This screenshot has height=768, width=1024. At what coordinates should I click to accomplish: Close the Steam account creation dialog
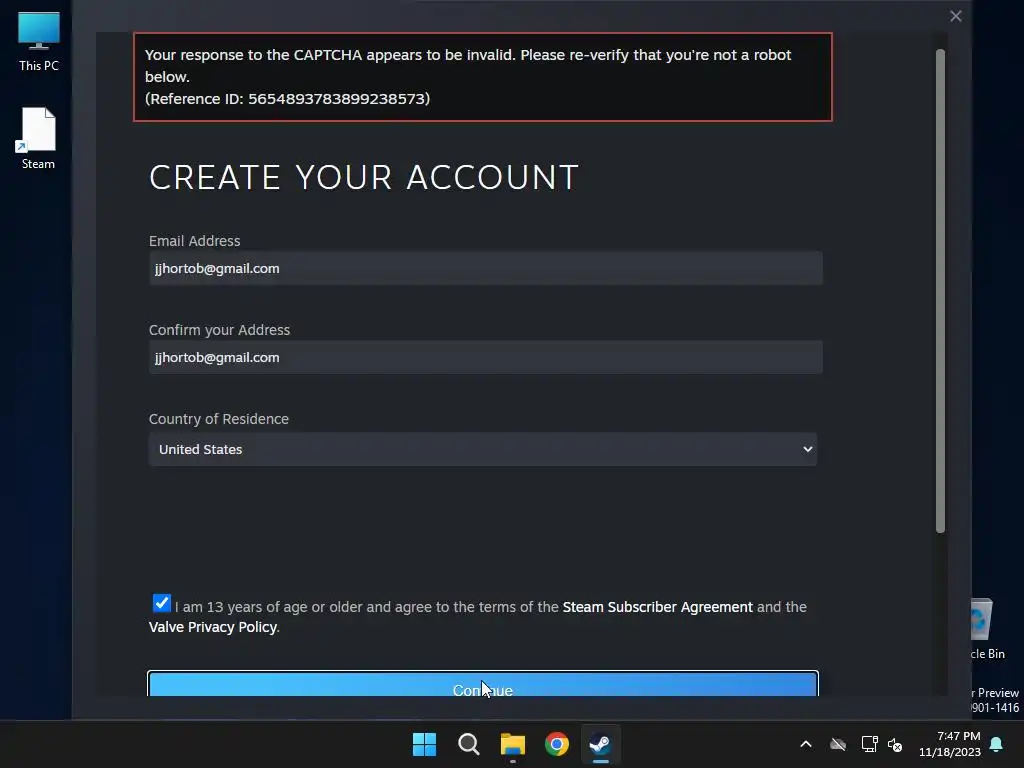955,16
